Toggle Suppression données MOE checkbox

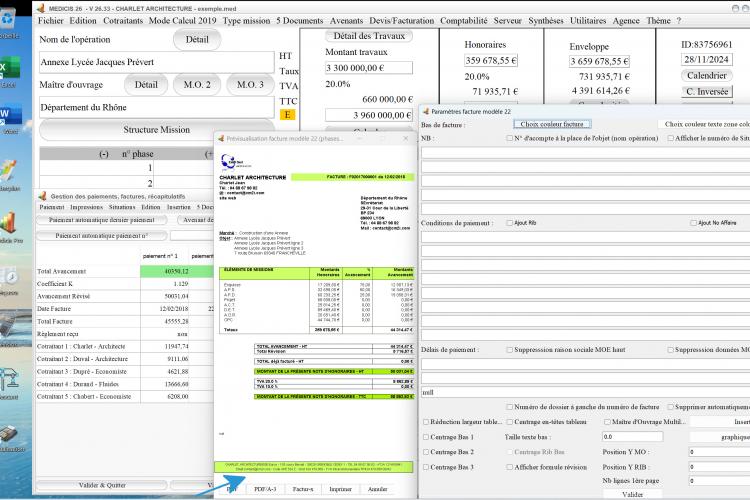pyautogui.click(x=671, y=350)
